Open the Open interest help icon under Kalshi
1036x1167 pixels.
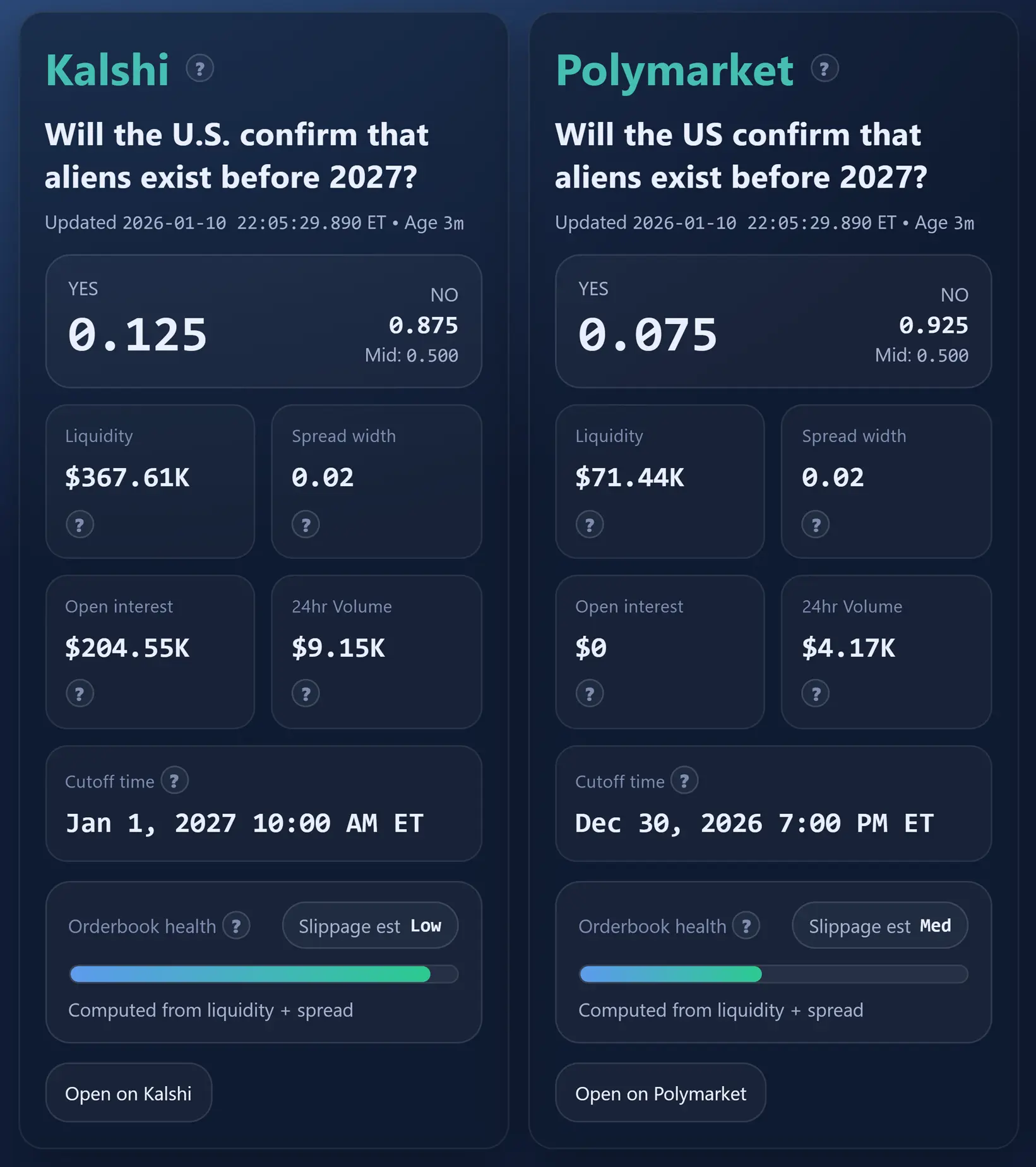80,693
